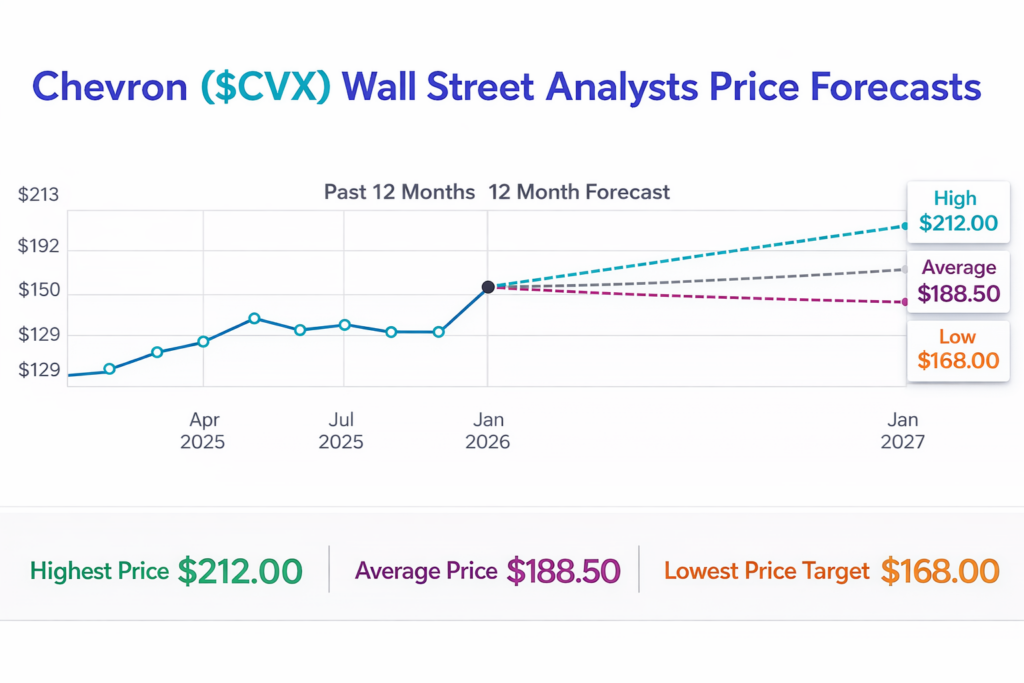Image resolution: width=1024 pixels, height=683 pixels.
Task: Click the magenta Low forecast endpoint dot
Action: pos(905,302)
